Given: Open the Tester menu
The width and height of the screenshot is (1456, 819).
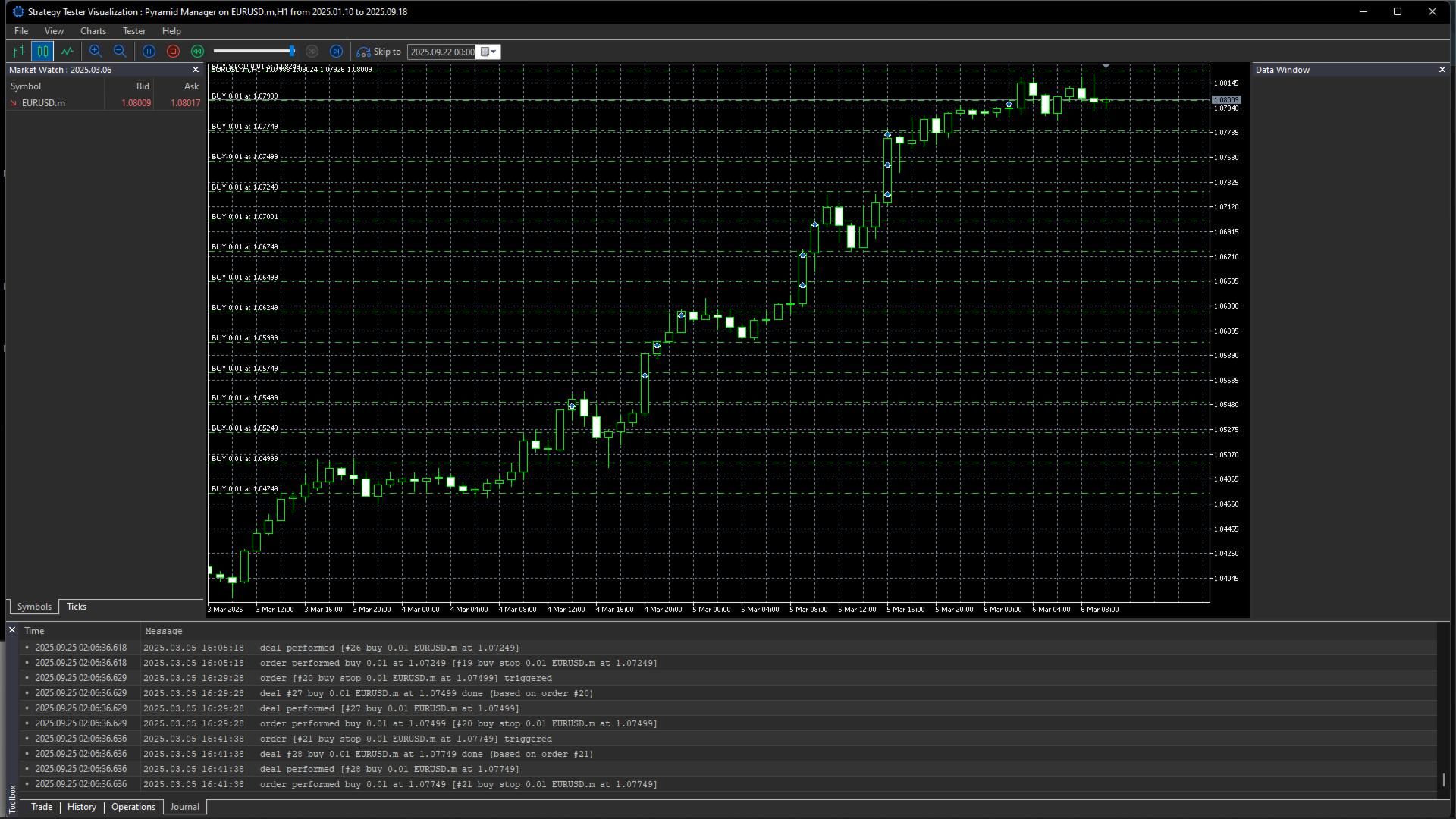Looking at the screenshot, I should tap(134, 31).
